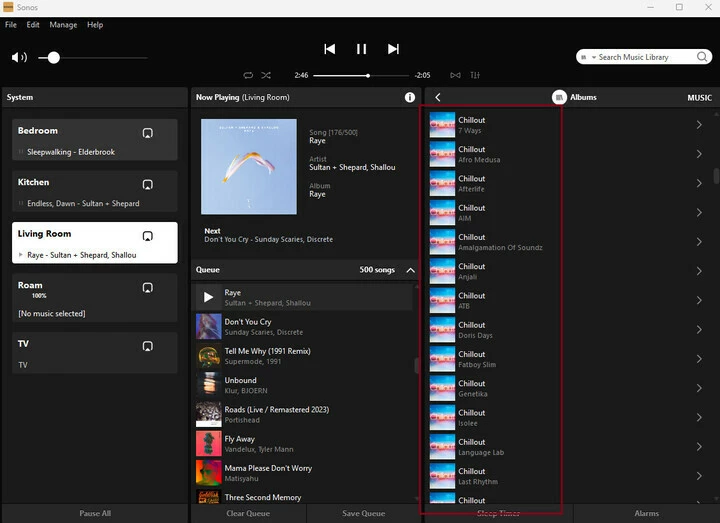Toggle repeat mode
Image resolution: width=720 pixels, height=523 pixels.
[x=248, y=75]
